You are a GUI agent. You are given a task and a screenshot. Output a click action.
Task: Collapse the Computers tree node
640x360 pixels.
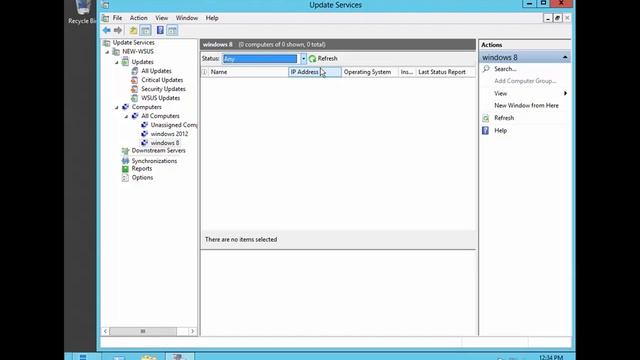point(117,107)
